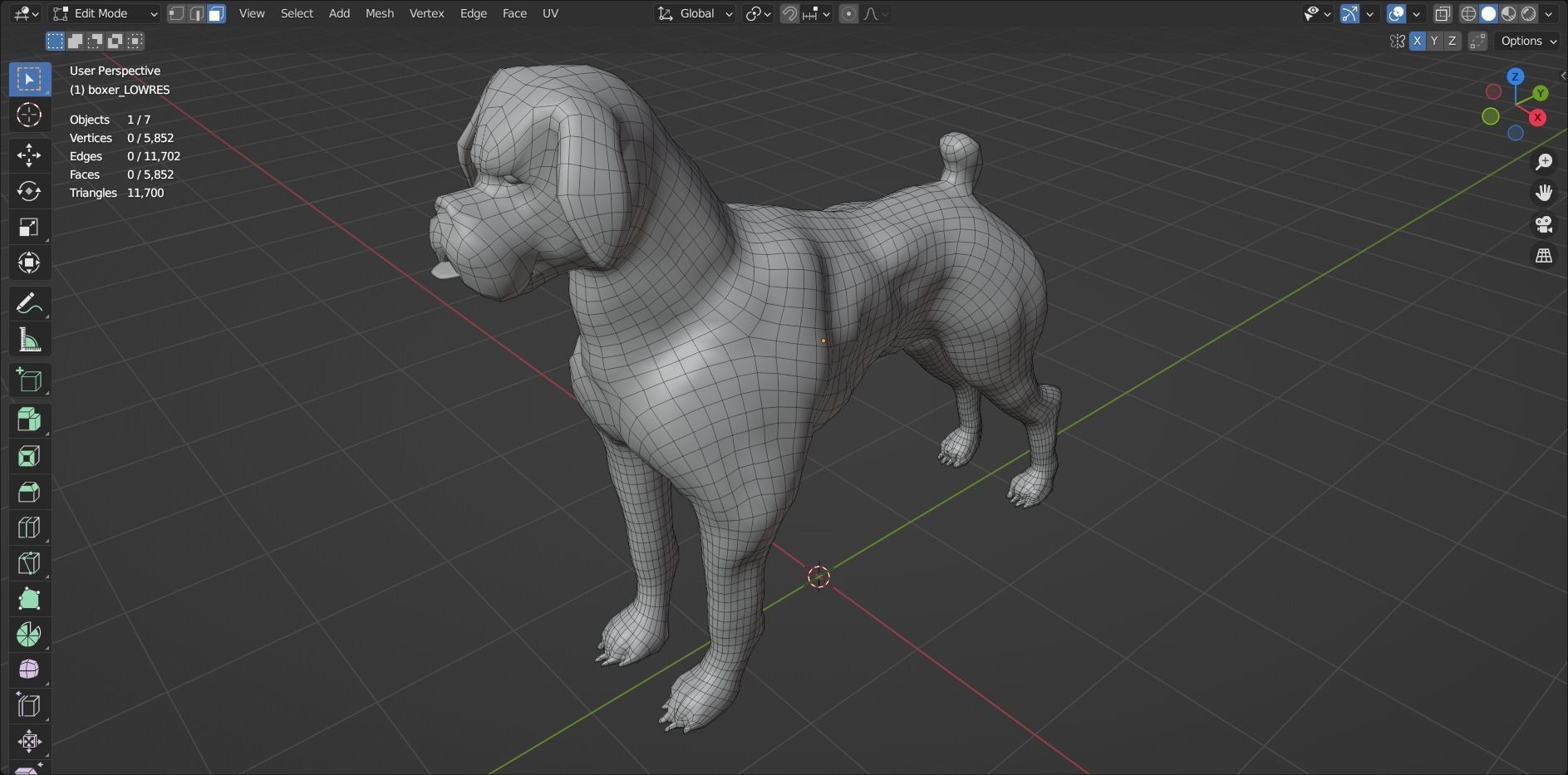Viewport: 1568px width, 775px height.
Task: Click the mesh mirror butterfly icon
Action: 1398,41
